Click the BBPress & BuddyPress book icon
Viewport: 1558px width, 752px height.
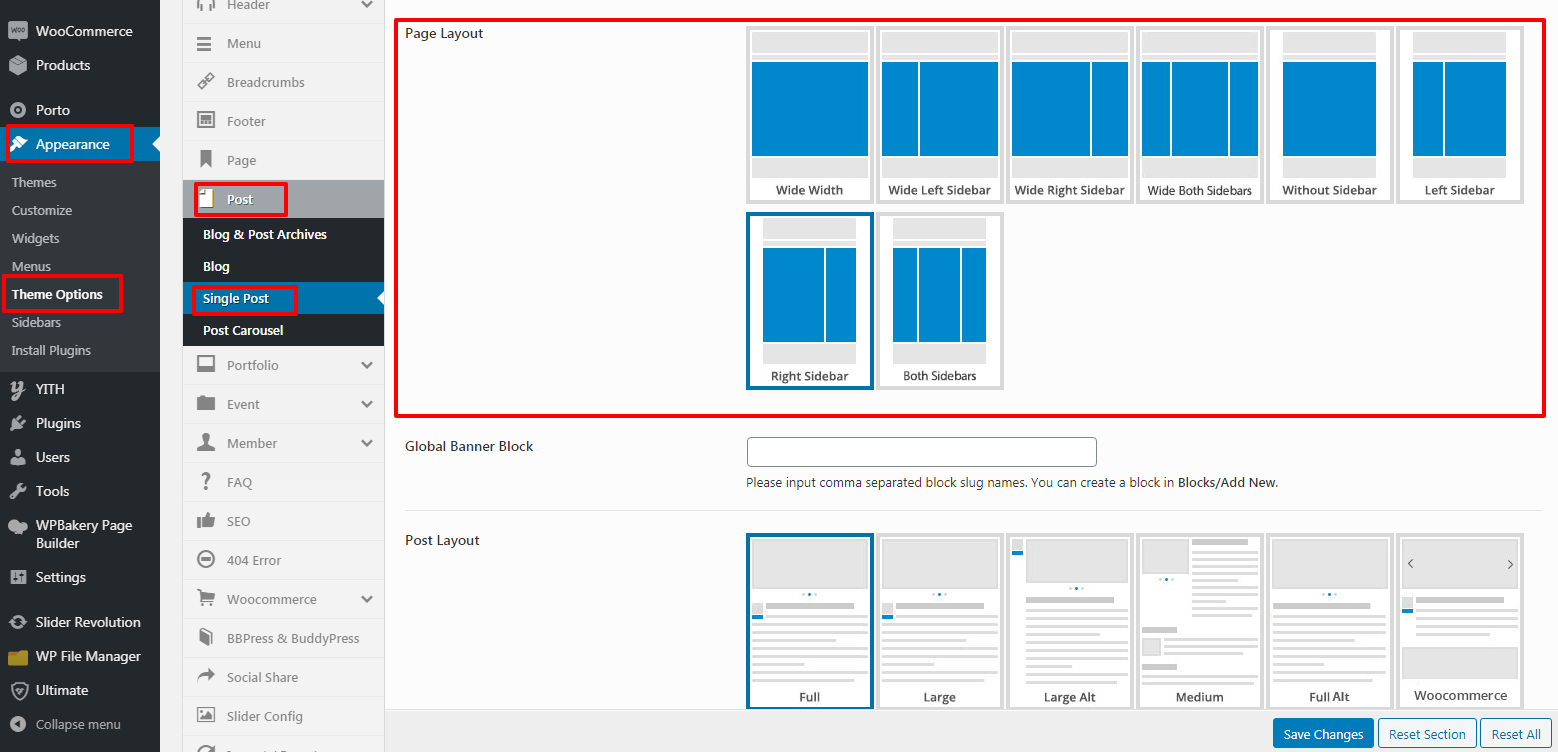click(205, 638)
